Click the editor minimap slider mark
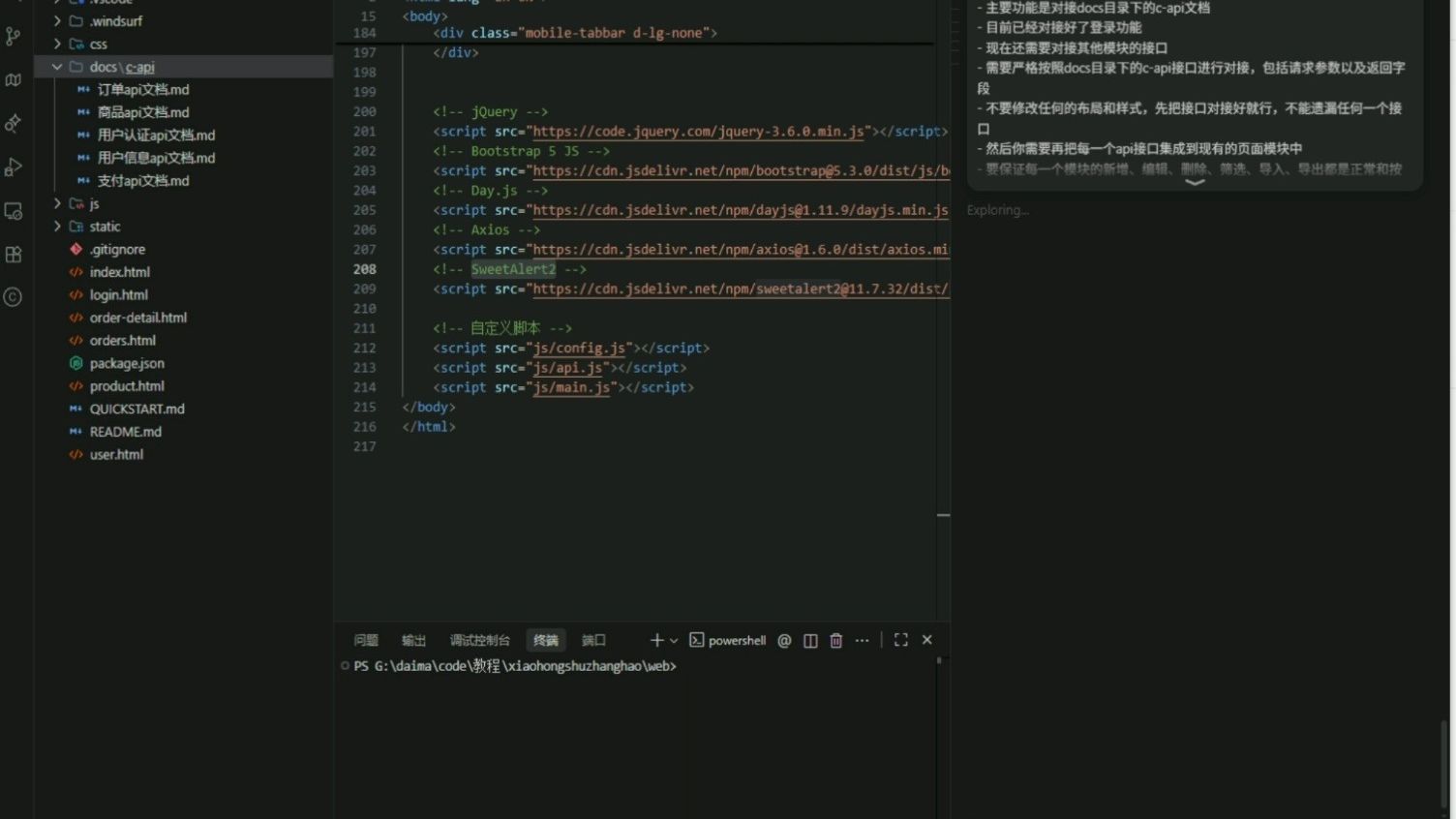The width and height of the screenshot is (1456, 819). click(943, 515)
